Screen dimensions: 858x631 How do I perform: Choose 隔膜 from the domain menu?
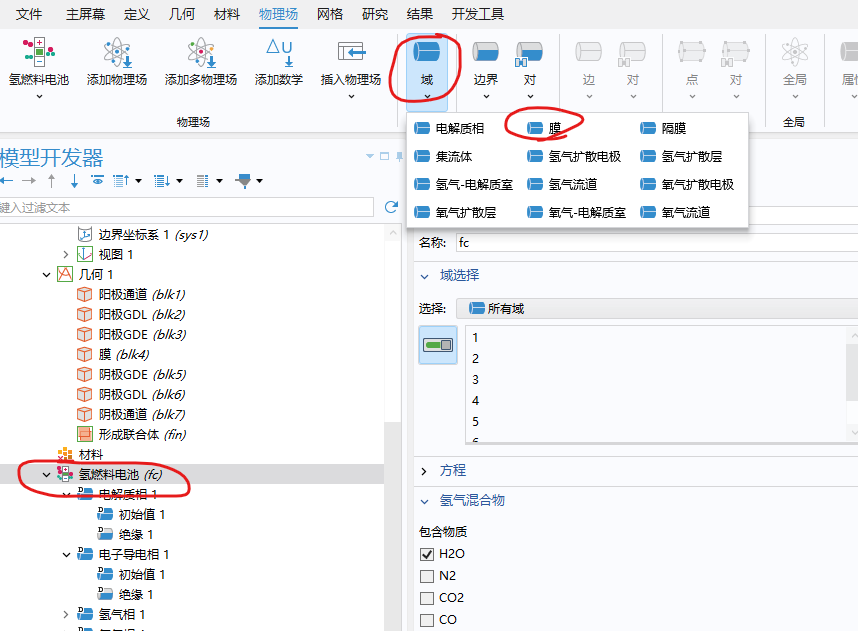click(x=663, y=129)
